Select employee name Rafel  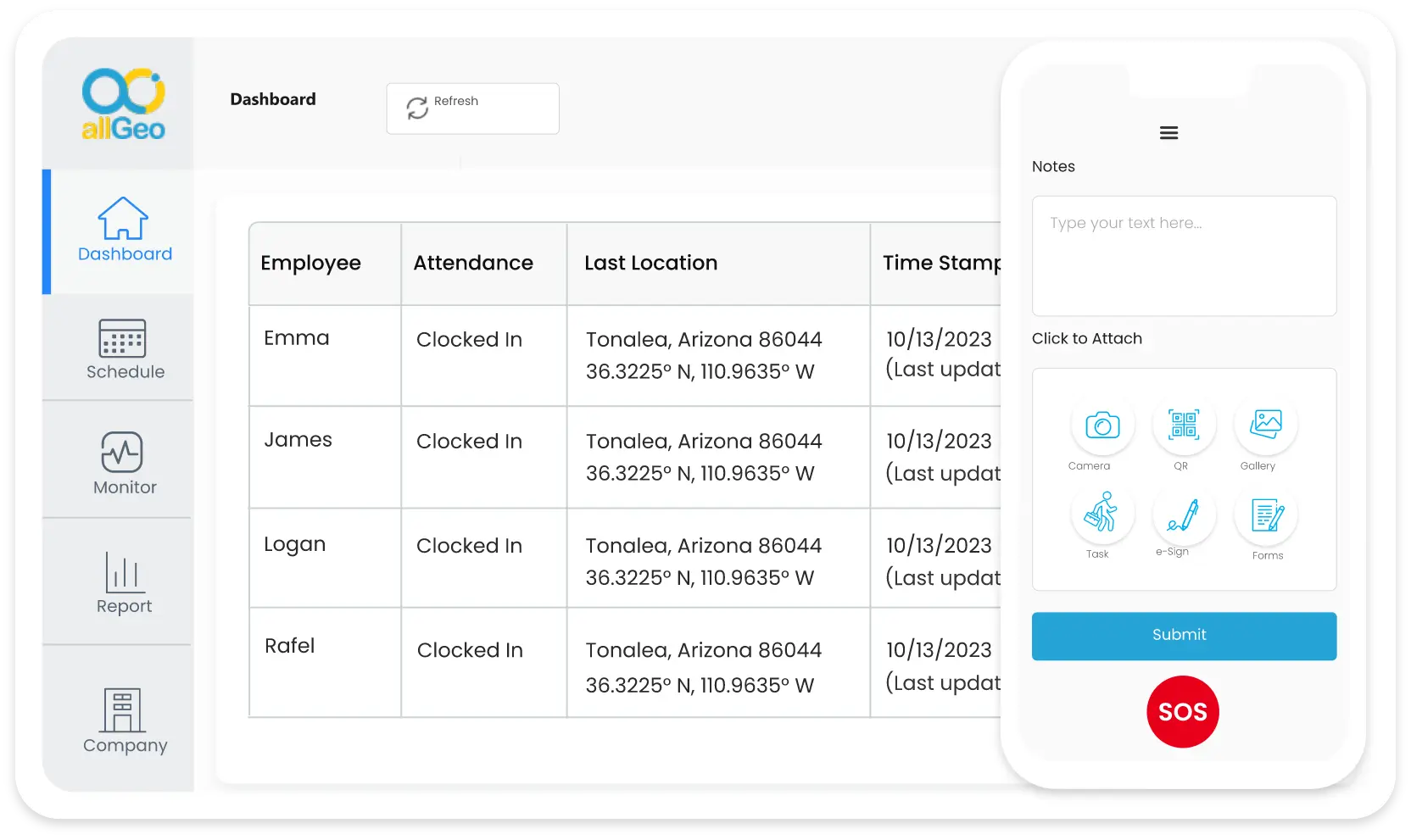289,646
